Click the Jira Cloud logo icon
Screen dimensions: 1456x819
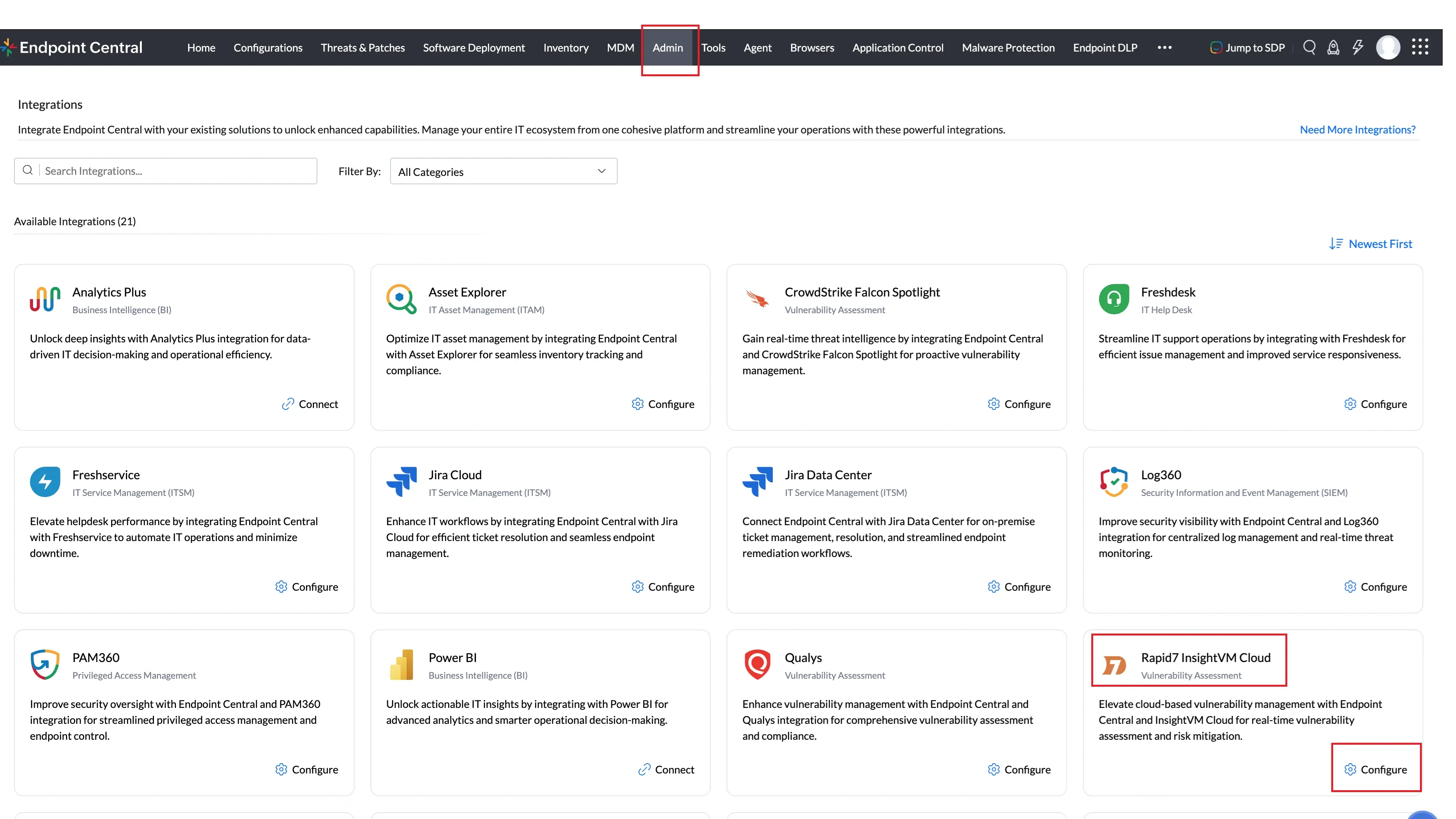coord(401,482)
